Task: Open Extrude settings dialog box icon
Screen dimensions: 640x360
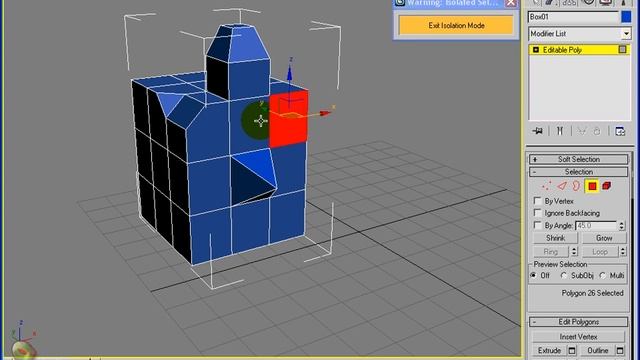Action: 572,351
